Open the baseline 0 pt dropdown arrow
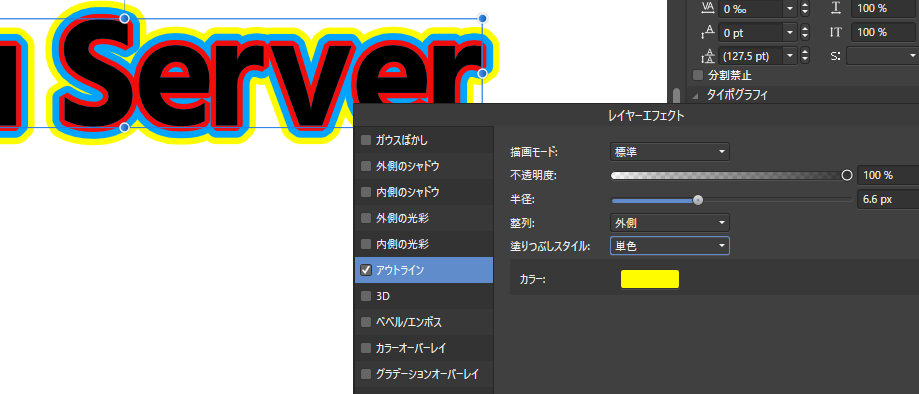The width and height of the screenshot is (919, 394). point(790,32)
